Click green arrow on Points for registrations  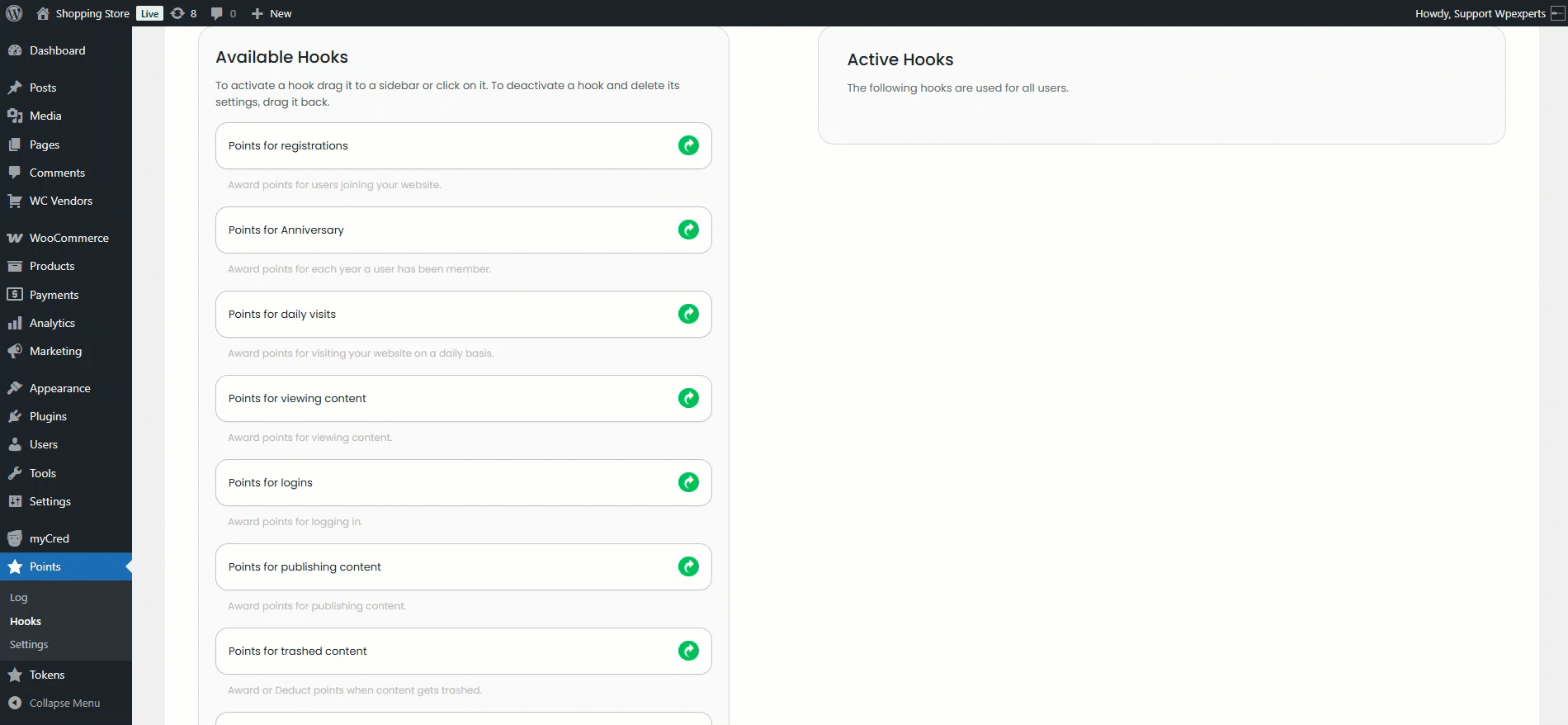[688, 145]
